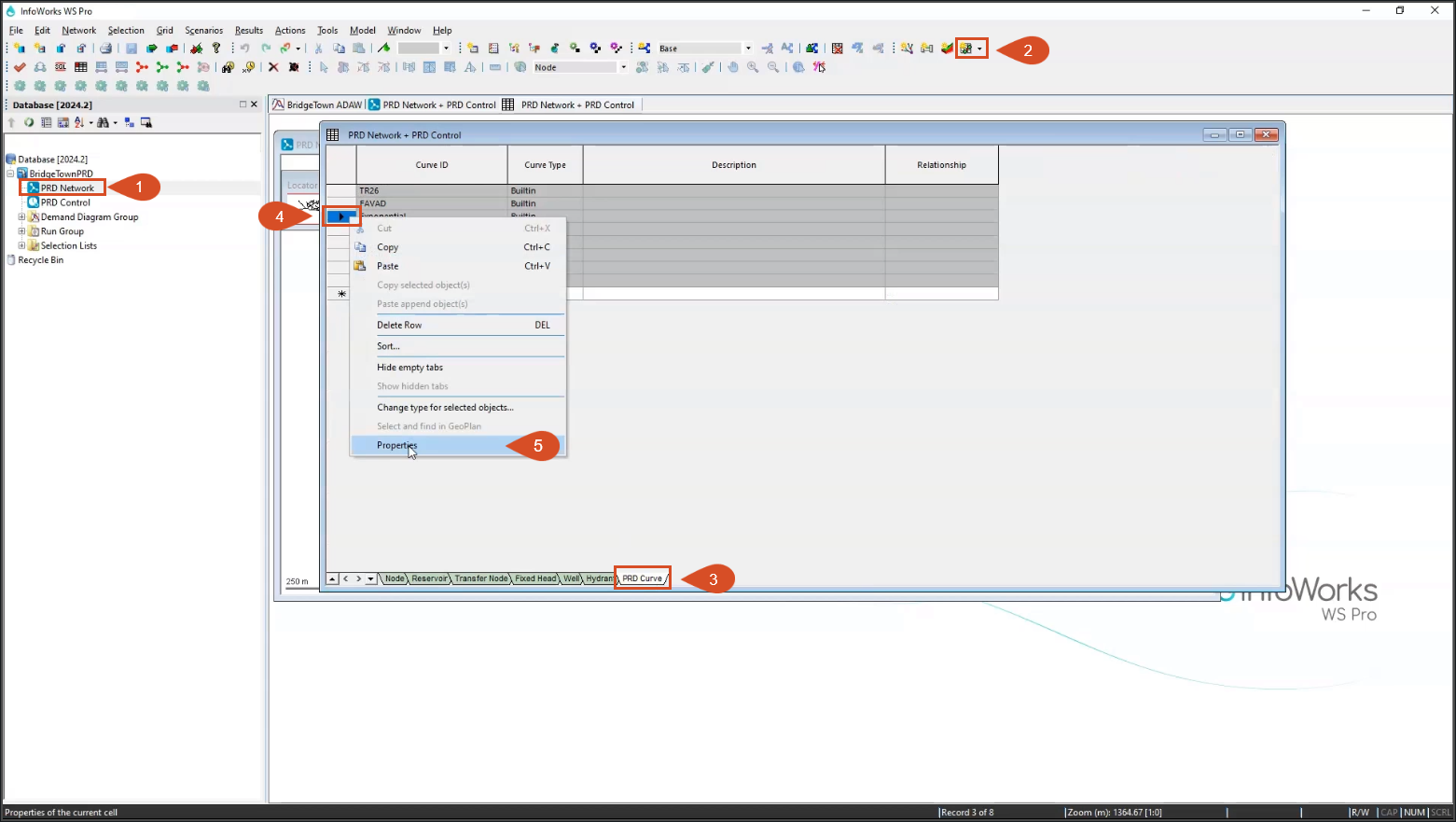The height and width of the screenshot is (822, 1456).
Task: Click the Curve ID column header
Action: click(432, 165)
